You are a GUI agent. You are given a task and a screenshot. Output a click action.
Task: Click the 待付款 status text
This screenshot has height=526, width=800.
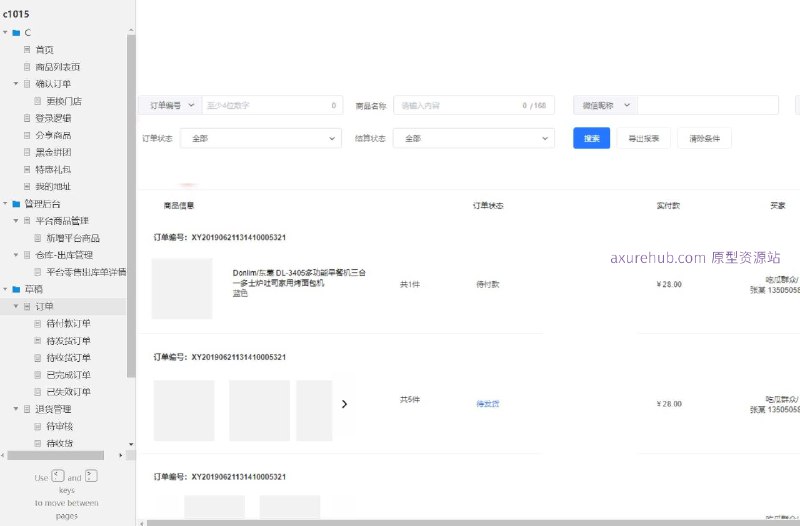(x=488, y=284)
